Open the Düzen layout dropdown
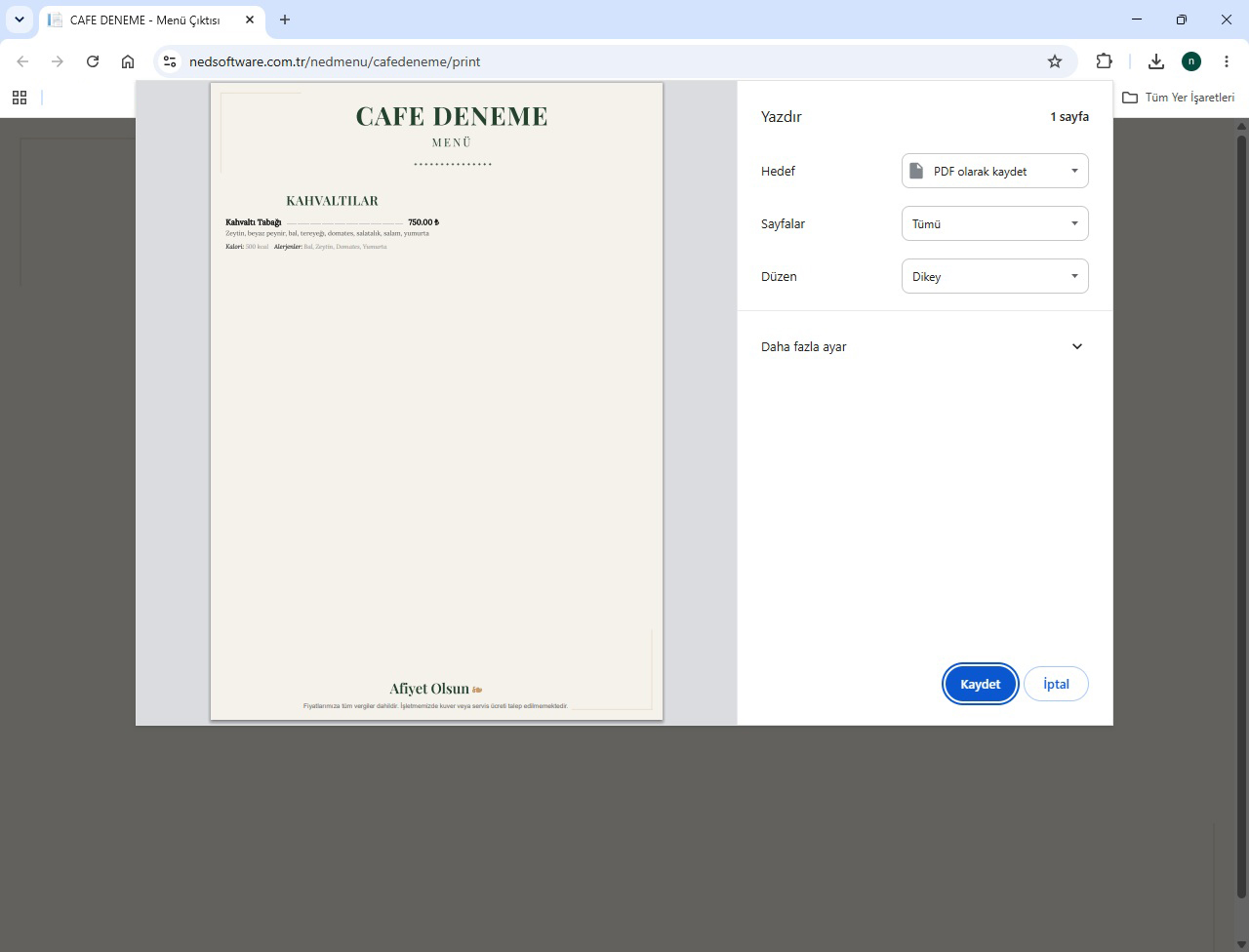The width and height of the screenshot is (1249, 952). click(994, 276)
